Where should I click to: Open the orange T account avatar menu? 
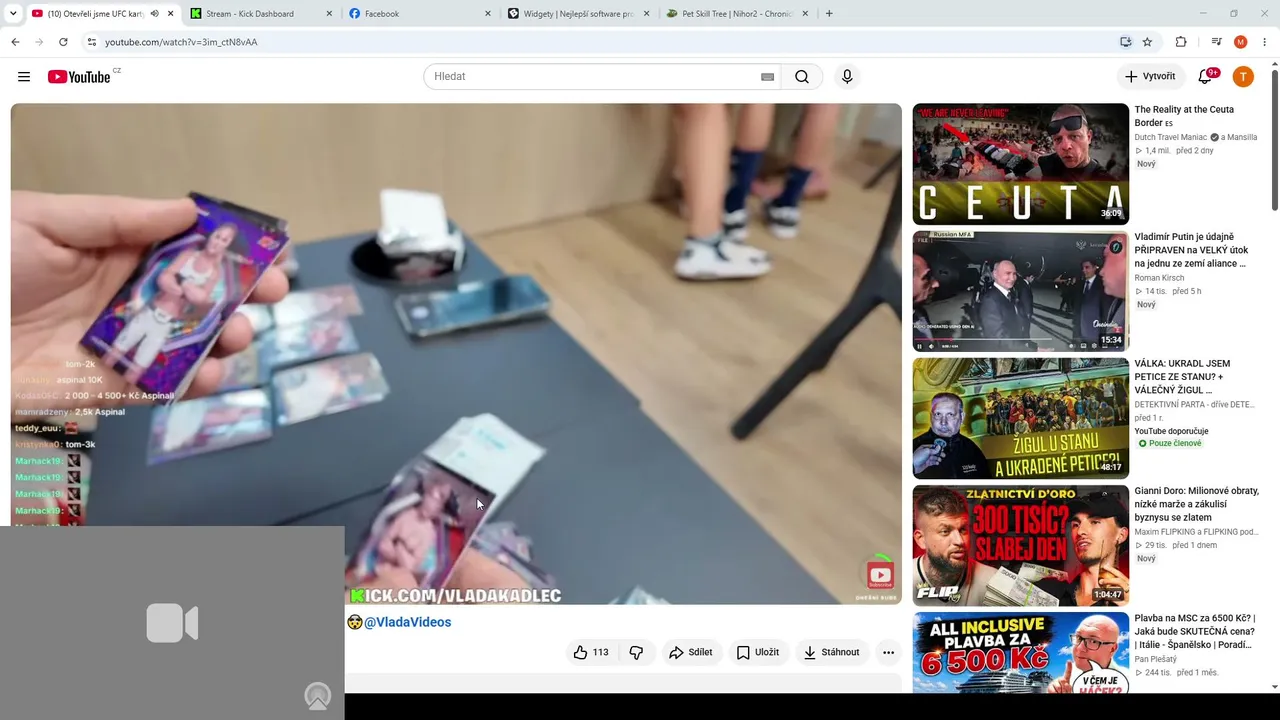(x=1243, y=77)
